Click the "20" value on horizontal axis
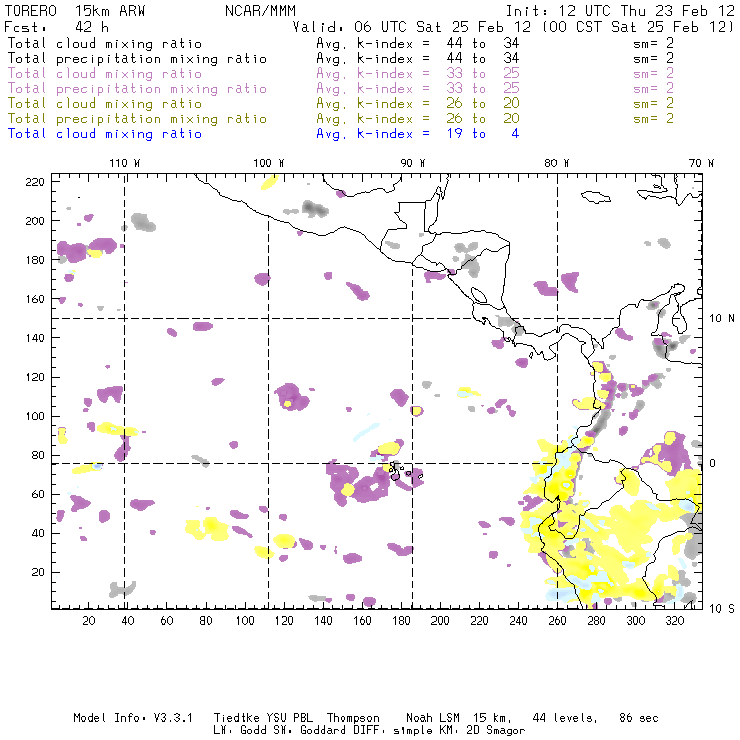The image size is (740, 740). (x=89, y=621)
